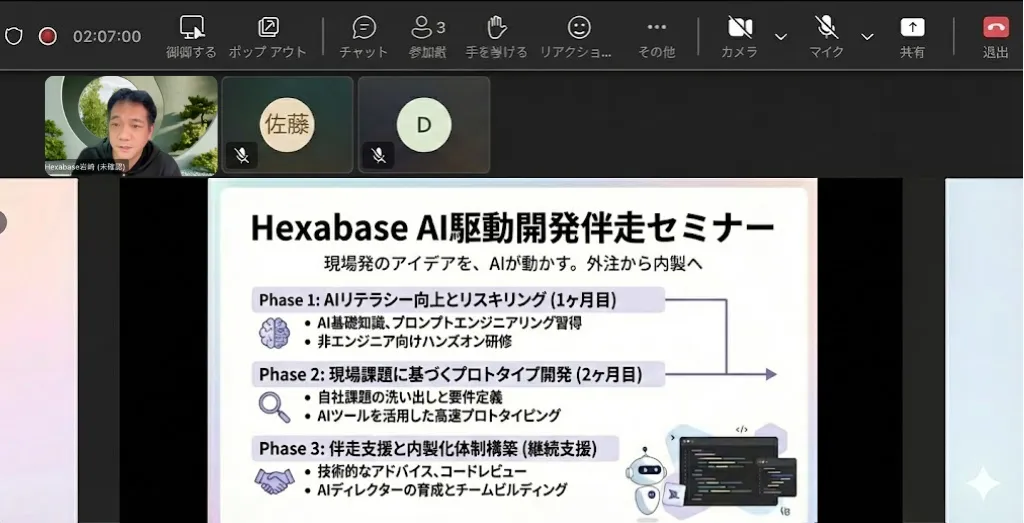Open その他 more options menu
Viewport: 1024px width, 523px height.
656,36
